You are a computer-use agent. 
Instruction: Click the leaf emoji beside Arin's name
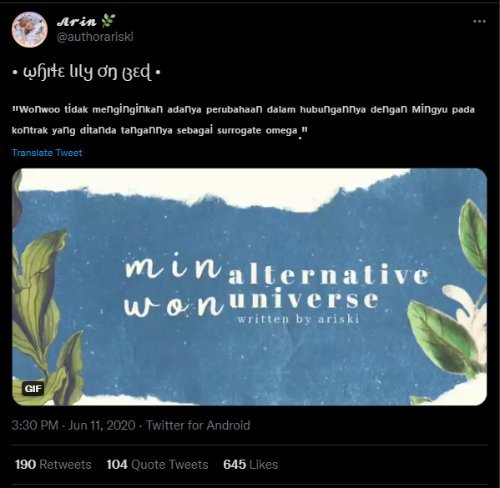108,21
